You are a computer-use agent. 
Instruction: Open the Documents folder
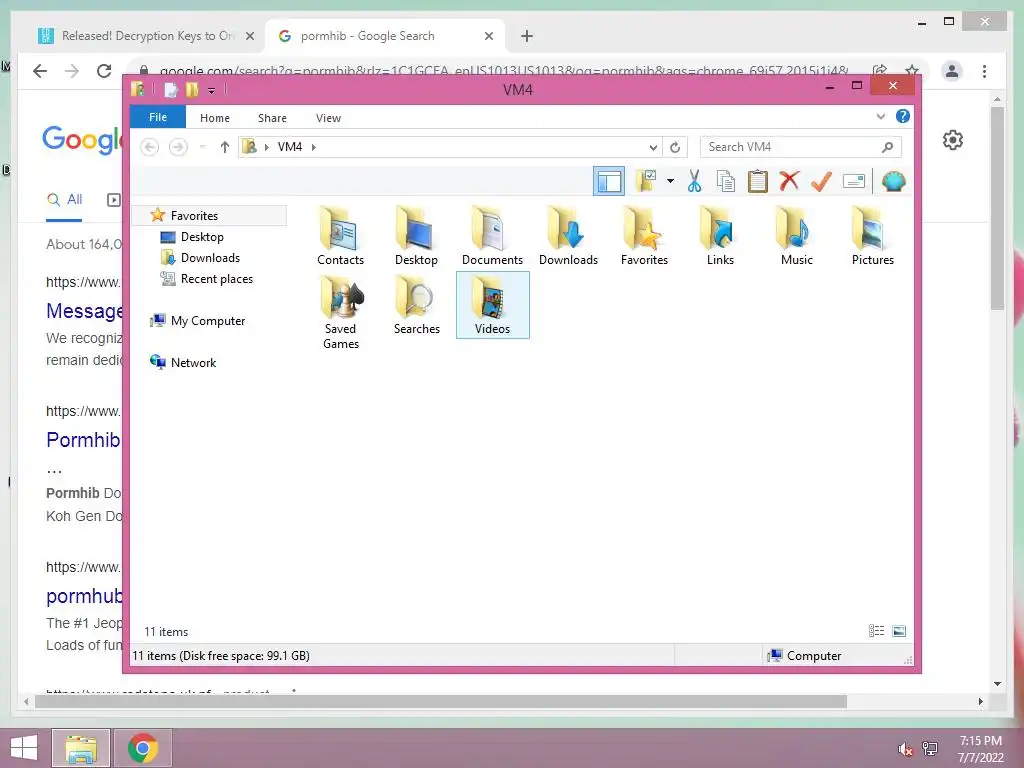492,236
